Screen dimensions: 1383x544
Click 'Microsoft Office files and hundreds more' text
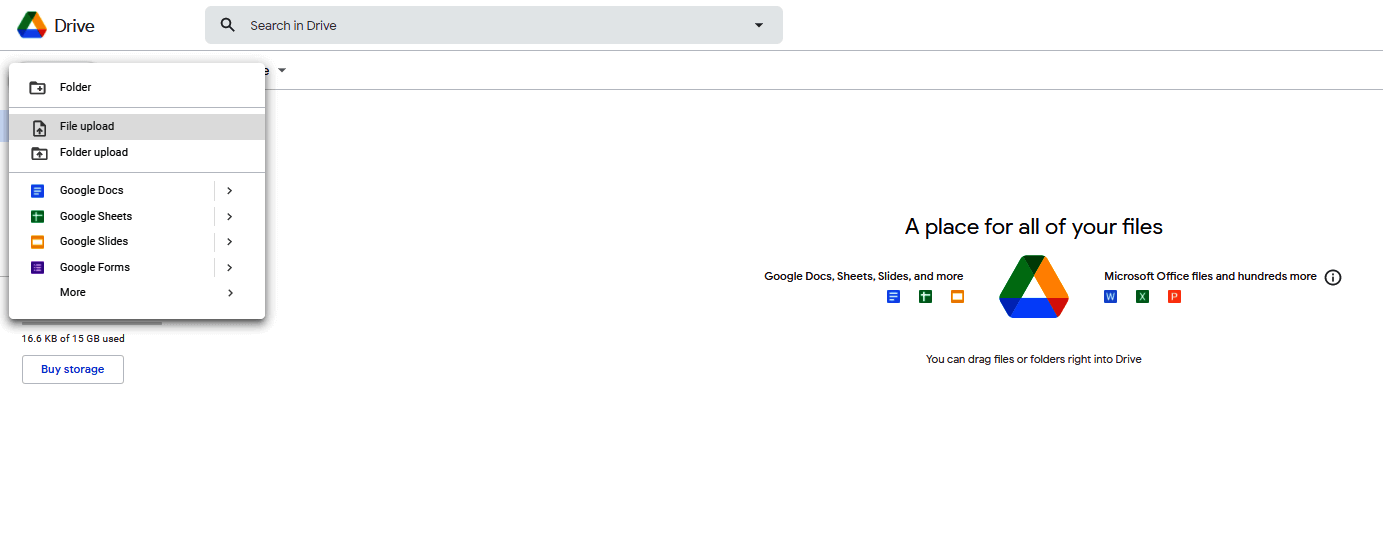click(1210, 276)
